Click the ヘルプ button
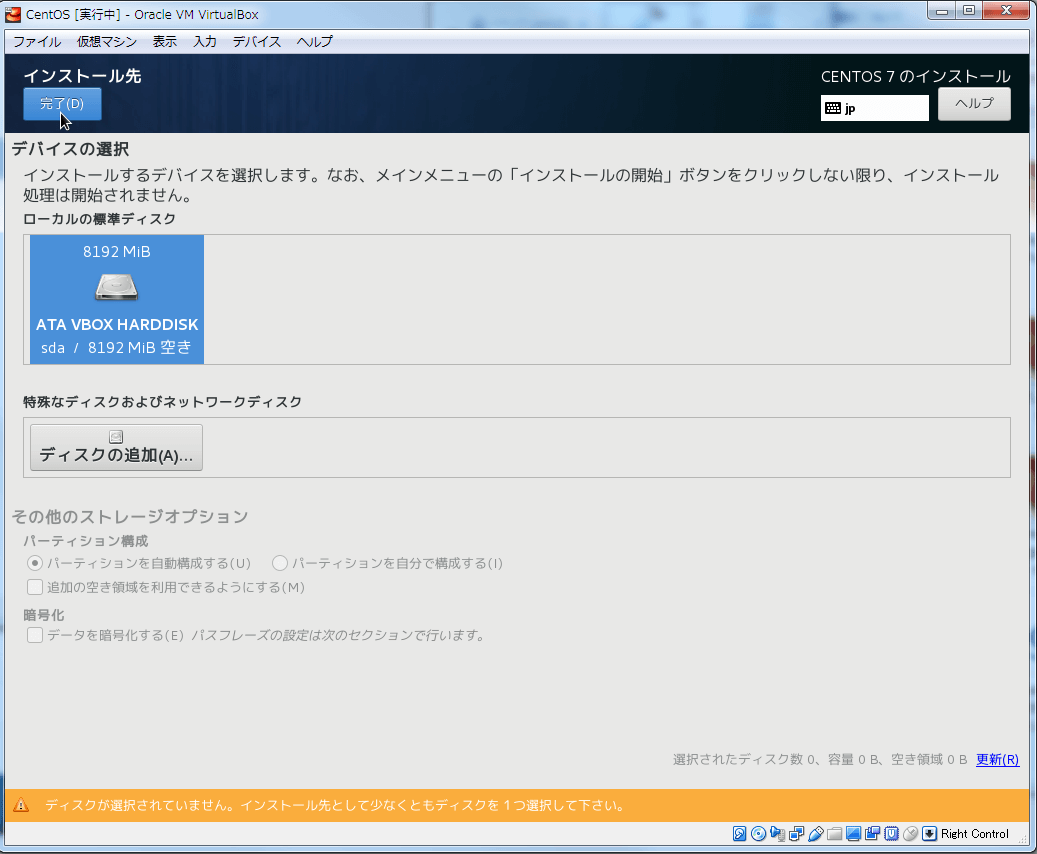Image resolution: width=1037 pixels, height=854 pixels. pos(973,103)
